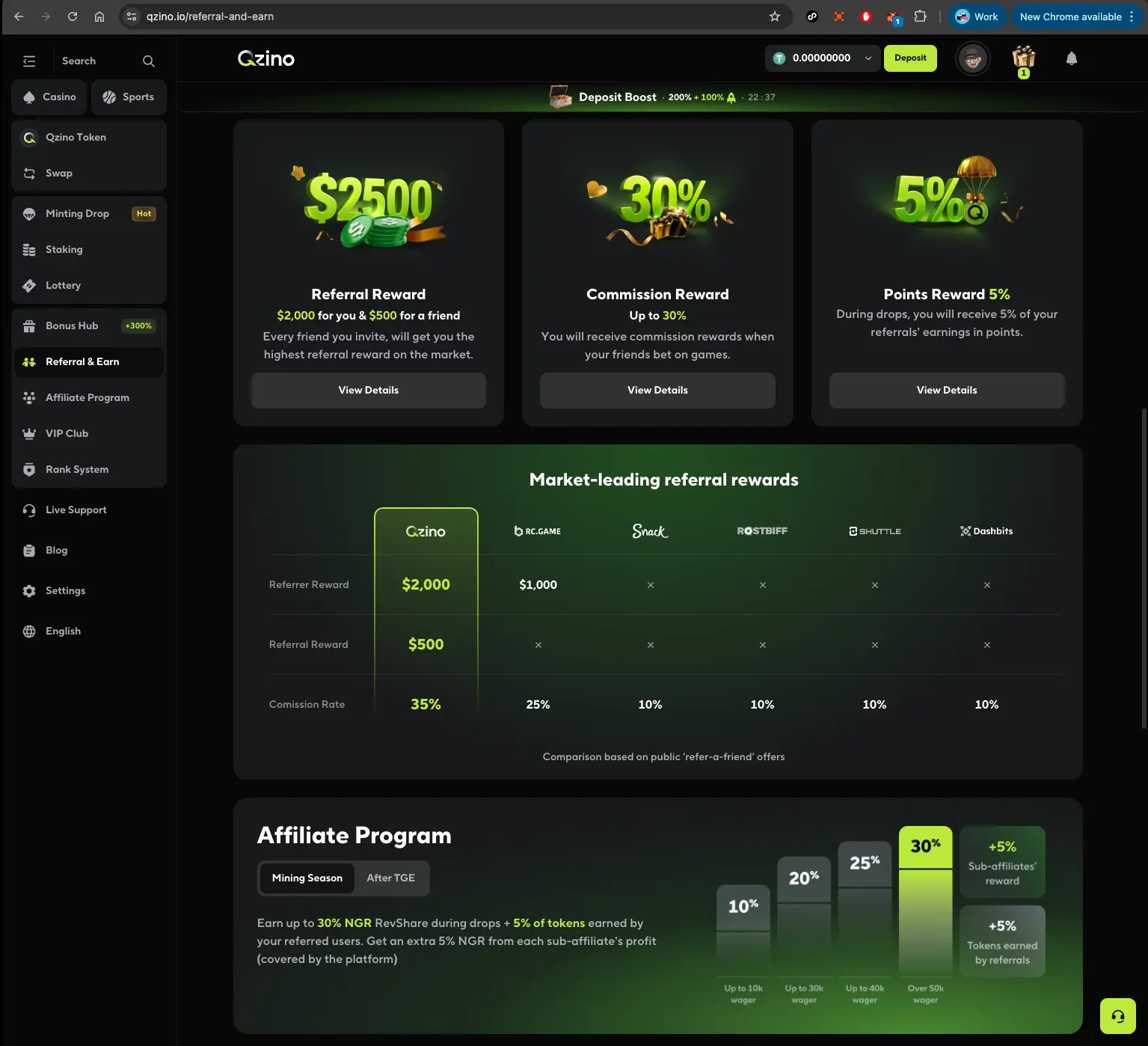Open Settings from sidebar
This screenshot has width=1148, height=1046.
pyautogui.click(x=89, y=591)
